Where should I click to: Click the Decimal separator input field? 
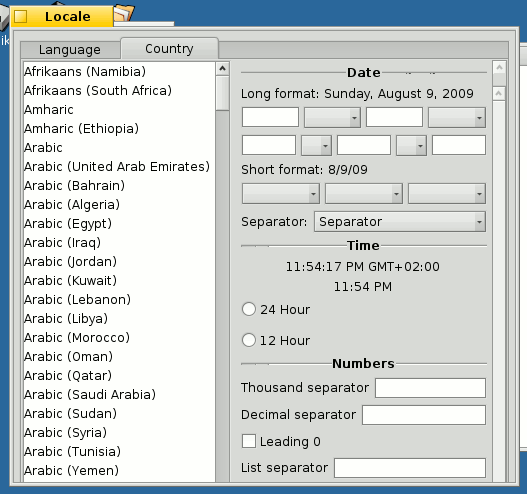pyautogui.click(x=424, y=415)
